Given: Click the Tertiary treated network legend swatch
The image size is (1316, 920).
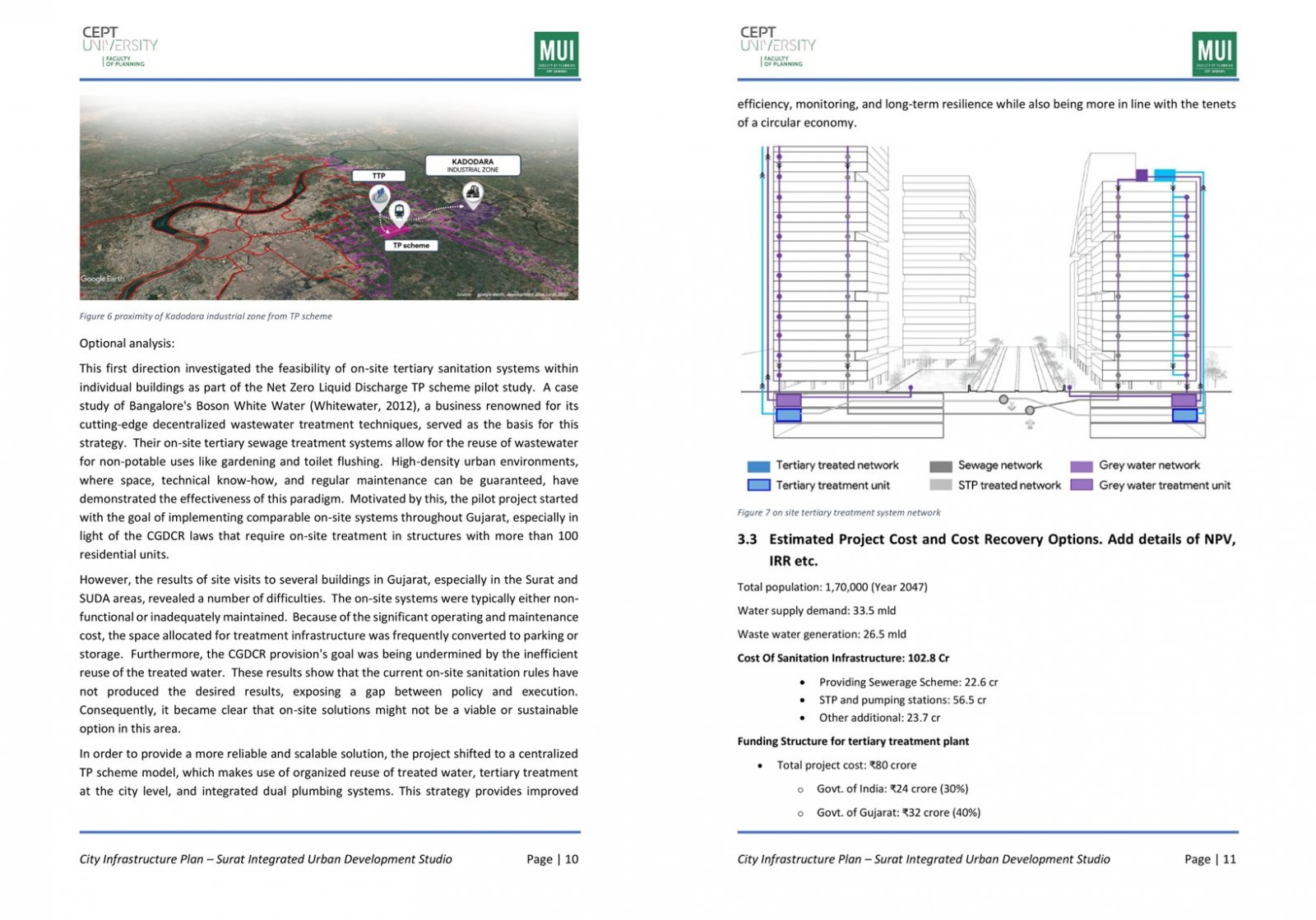Looking at the screenshot, I should 758,466.
